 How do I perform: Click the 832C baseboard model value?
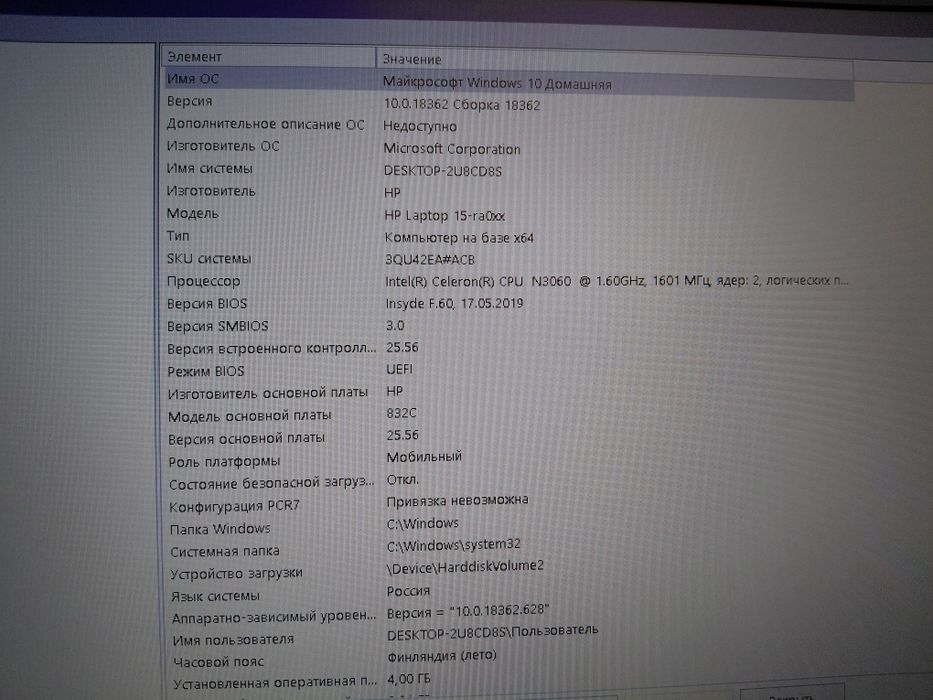pyautogui.click(x=401, y=413)
